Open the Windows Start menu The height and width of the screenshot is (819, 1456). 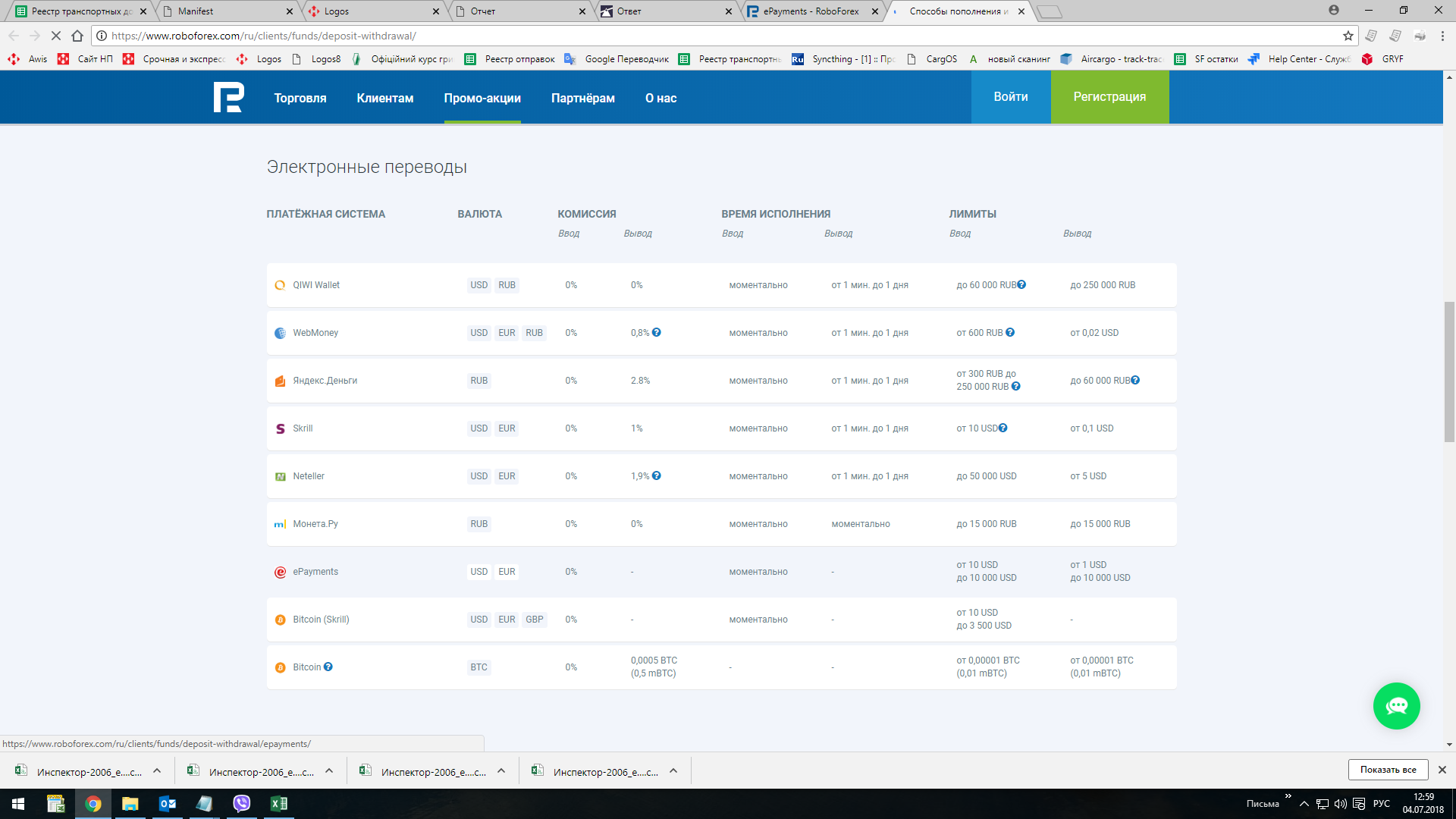point(18,803)
